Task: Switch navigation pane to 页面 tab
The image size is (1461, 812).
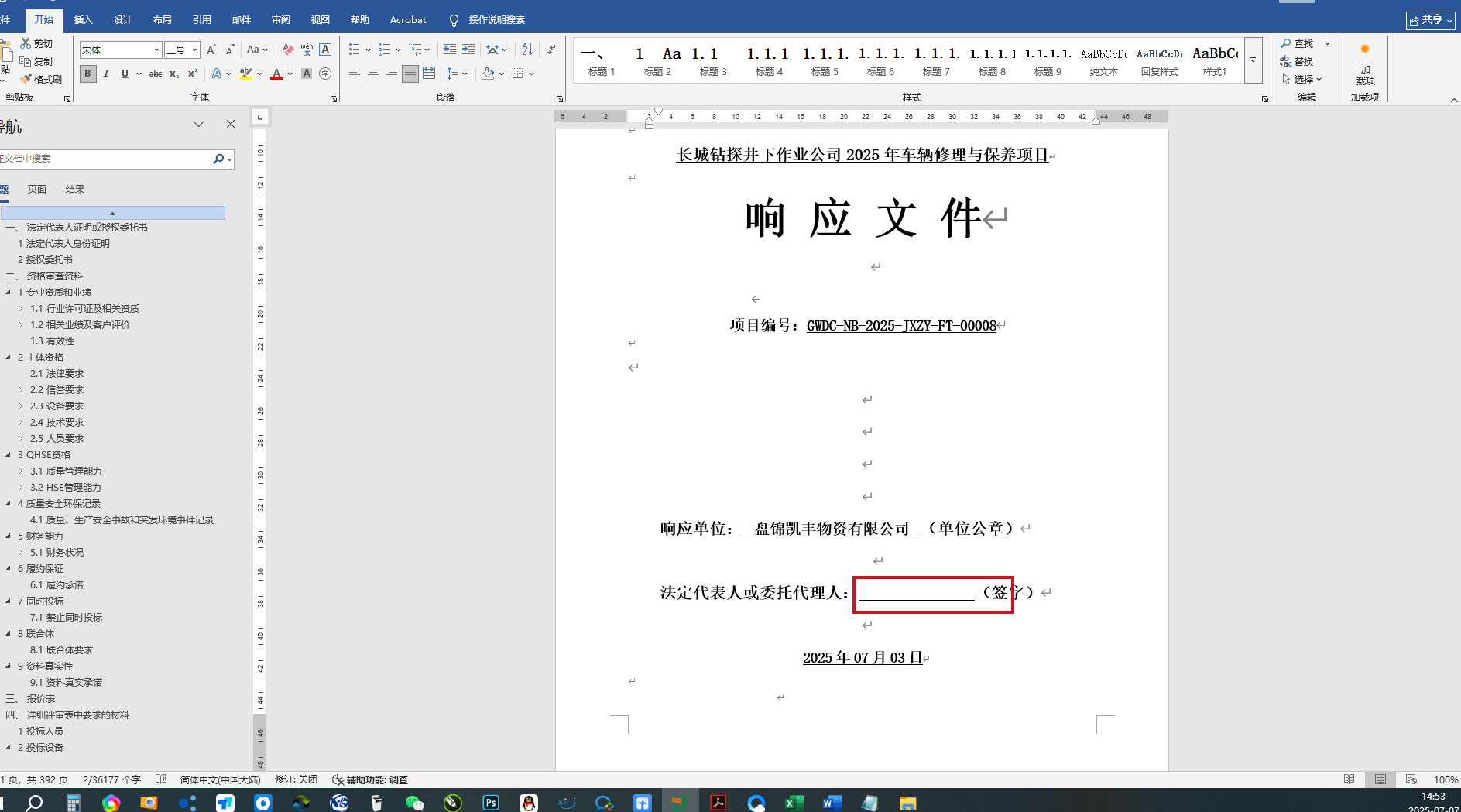Action: point(37,190)
